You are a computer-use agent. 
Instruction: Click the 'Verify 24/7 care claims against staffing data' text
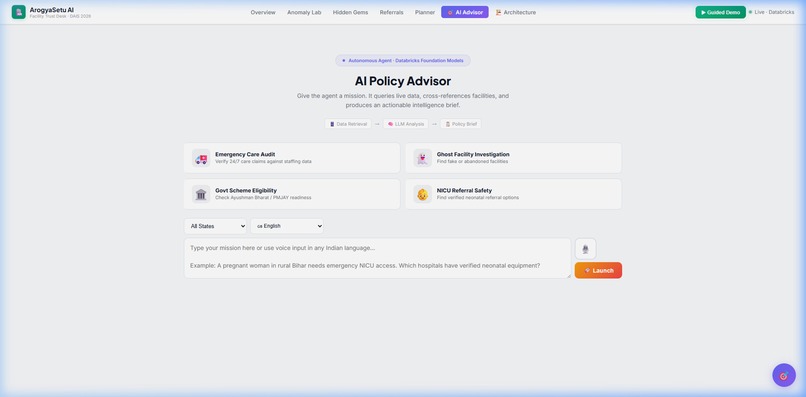point(263,161)
